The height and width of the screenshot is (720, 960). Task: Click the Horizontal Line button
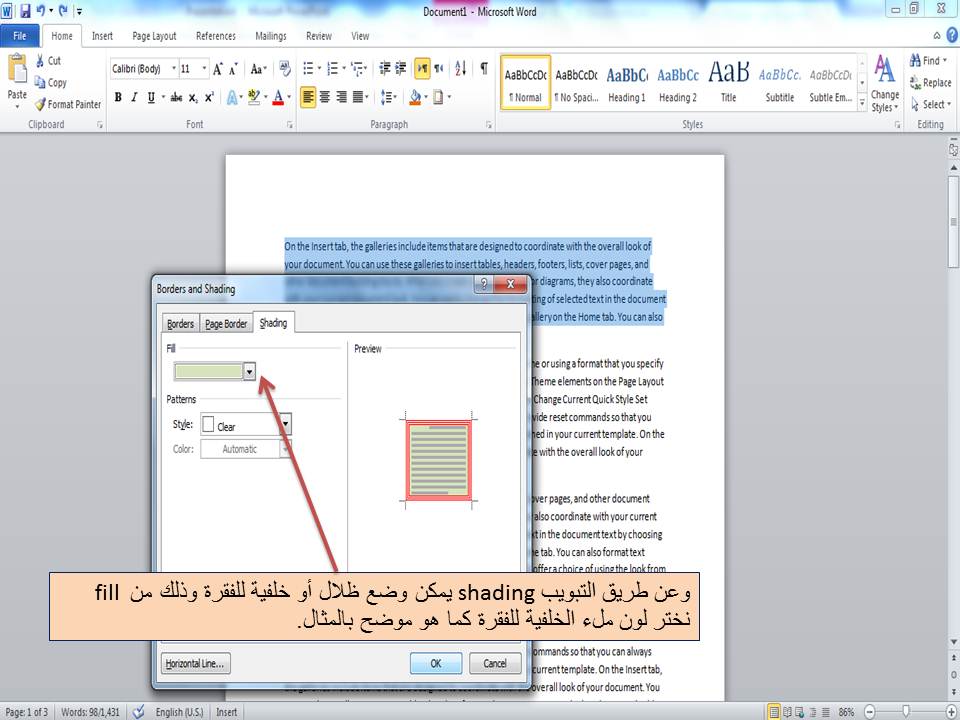pyautogui.click(x=196, y=663)
